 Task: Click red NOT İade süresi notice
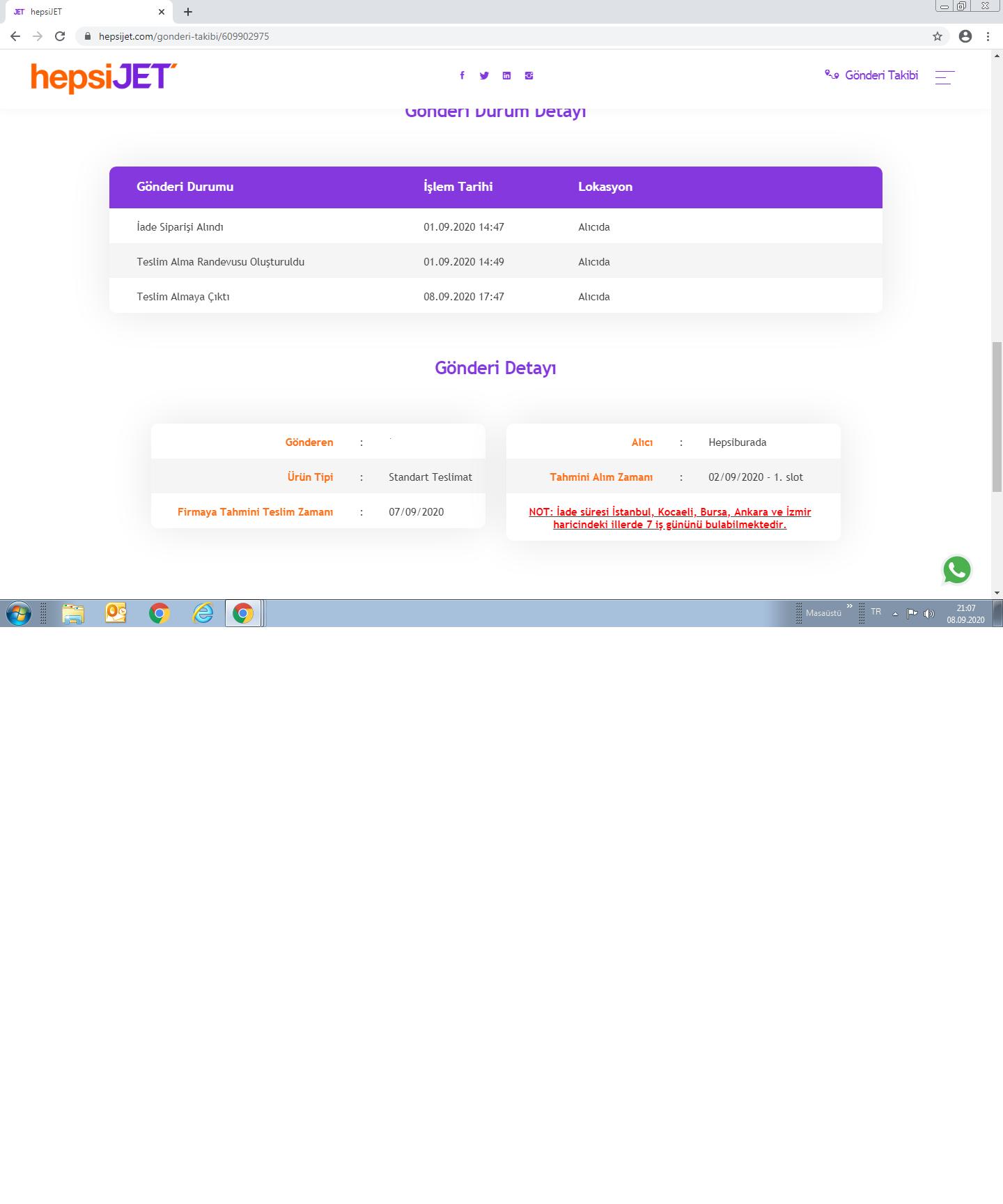point(670,518)
